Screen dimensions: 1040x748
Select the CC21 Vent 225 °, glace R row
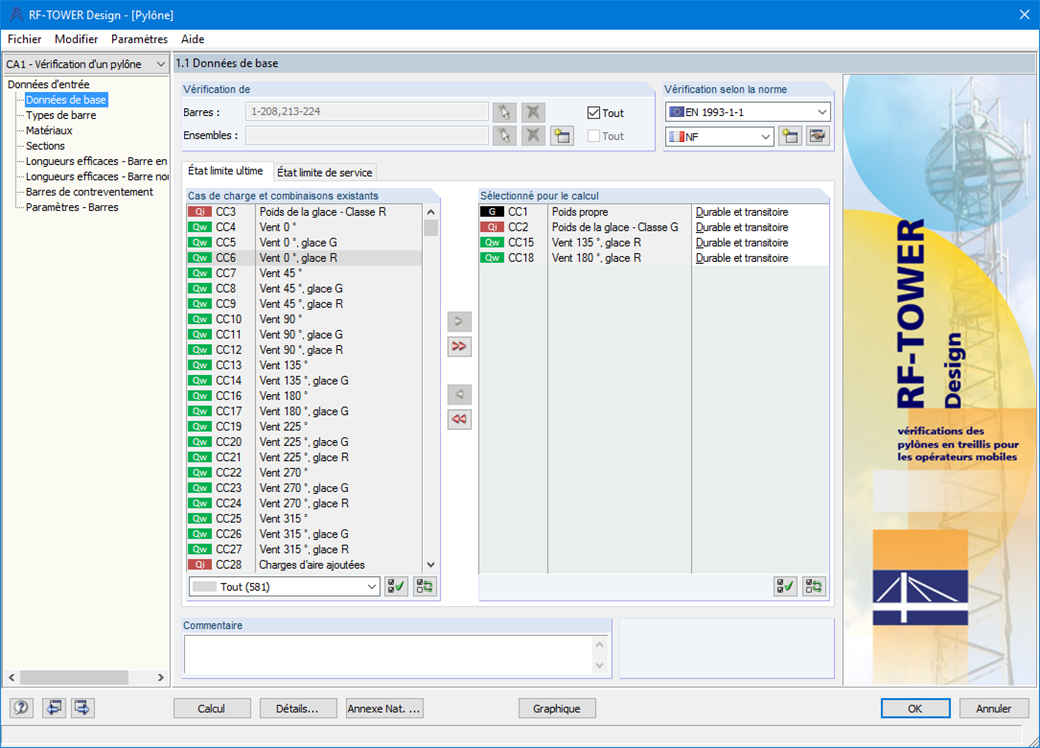coord(304,458)
